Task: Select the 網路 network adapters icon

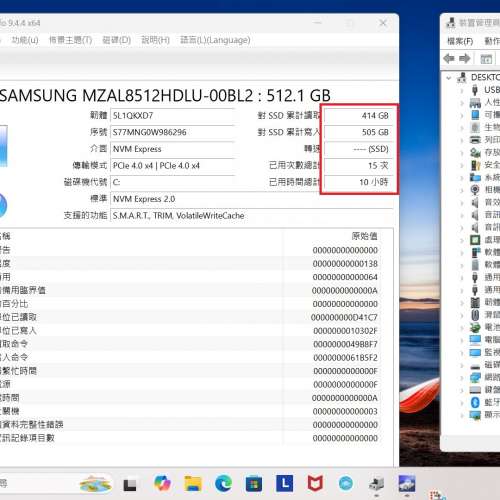Action: click(x=475, y=377)
